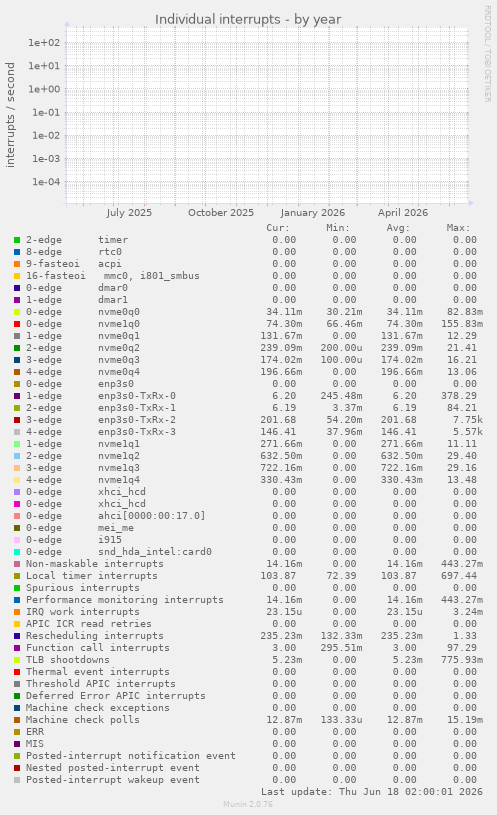The image size is (497, 815).
Task: Click the cyan swatch for snd_hda_intel:card0
Action: click(x=17, y=552)
